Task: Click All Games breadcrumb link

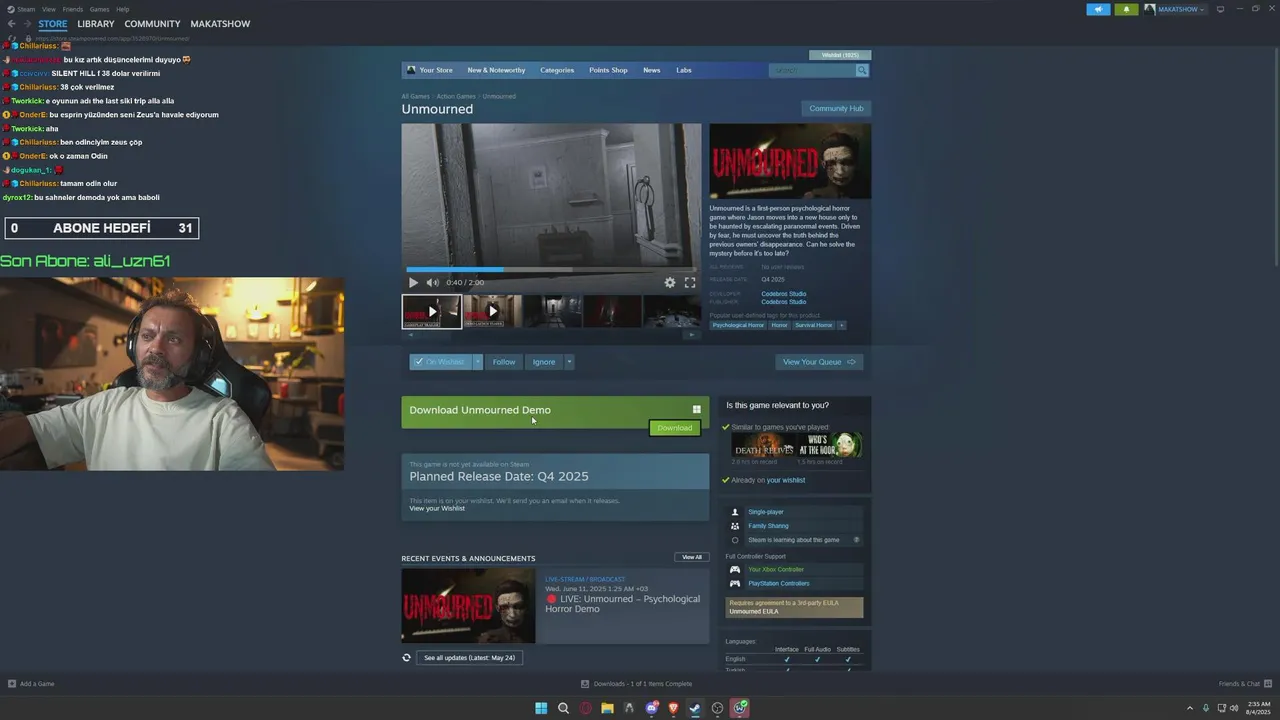Action: [415, 96]
